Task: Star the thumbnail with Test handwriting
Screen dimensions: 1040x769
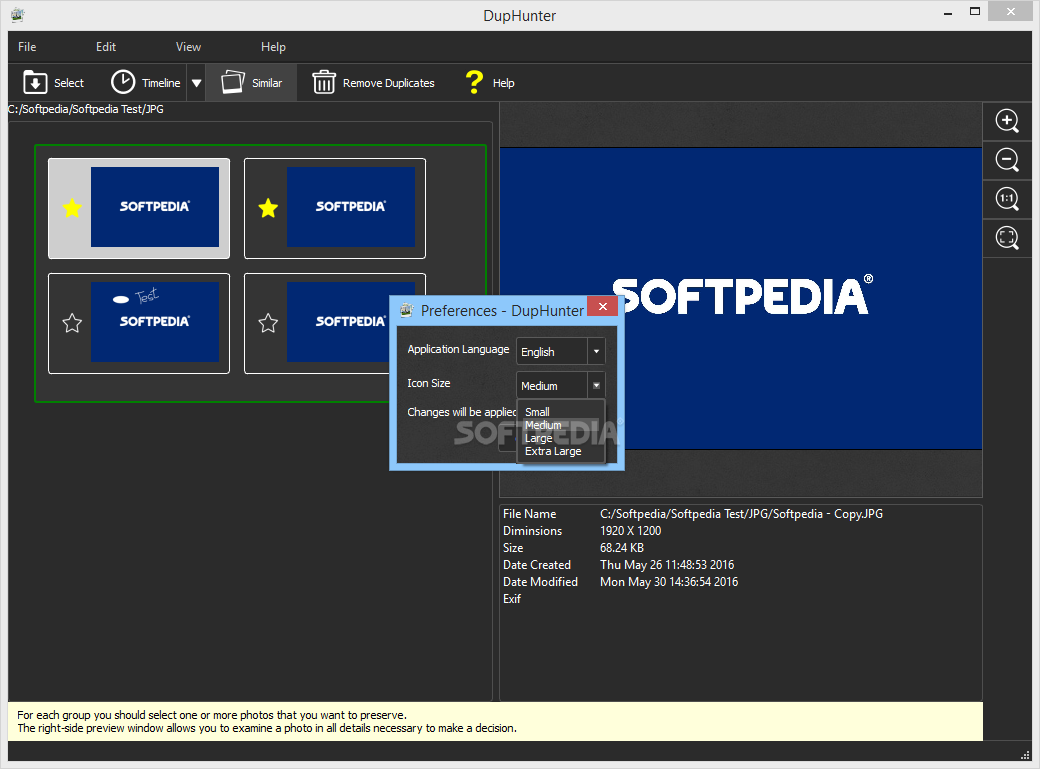Action: 72,323
